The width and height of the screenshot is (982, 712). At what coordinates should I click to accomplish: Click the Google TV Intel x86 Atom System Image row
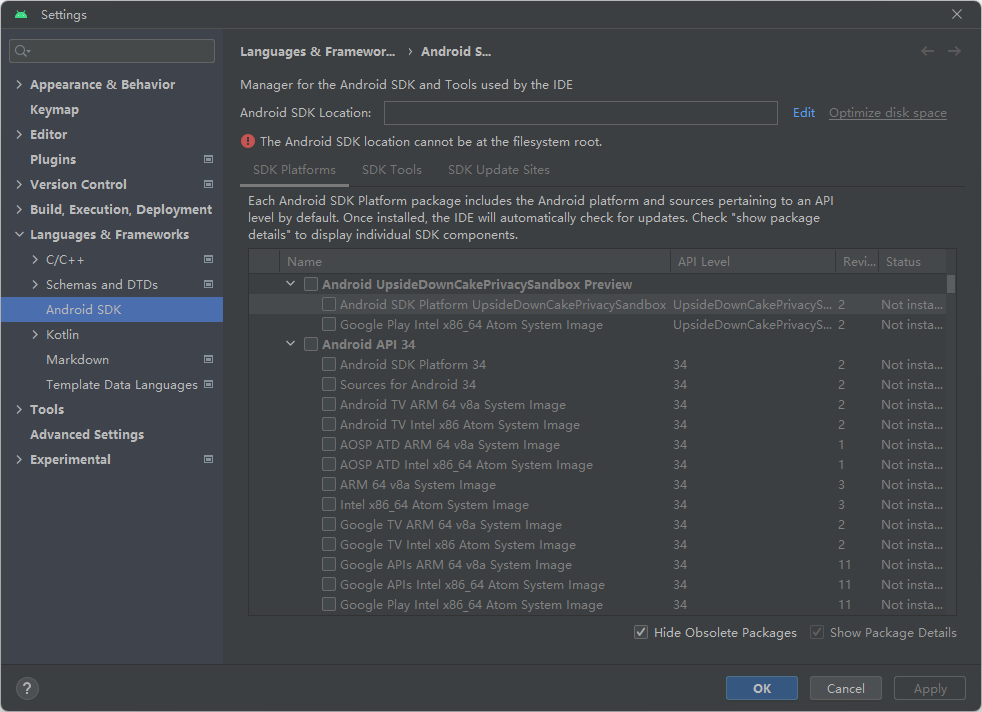tap(597, 545)
